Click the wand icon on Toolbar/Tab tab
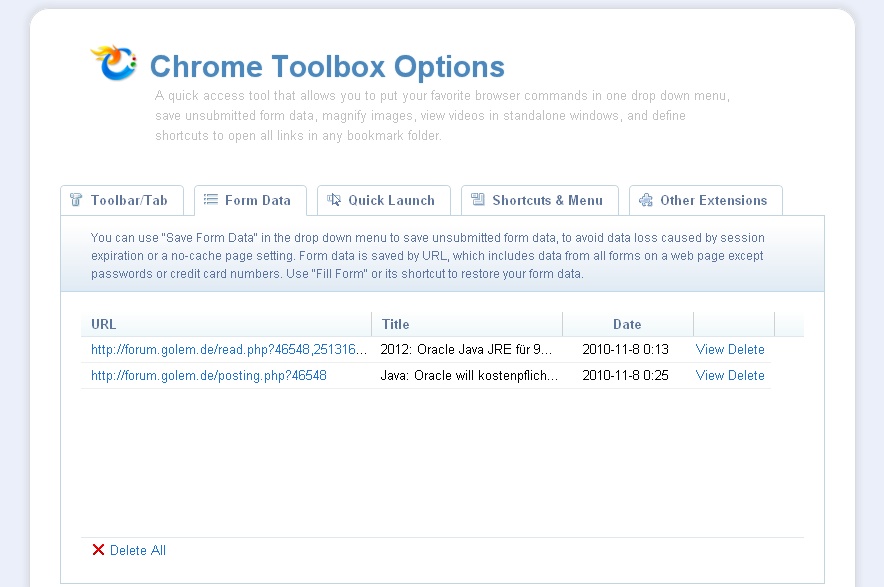The width and height of the screenshot is (884, 587). pyautogui.click(x=75, y=199)
